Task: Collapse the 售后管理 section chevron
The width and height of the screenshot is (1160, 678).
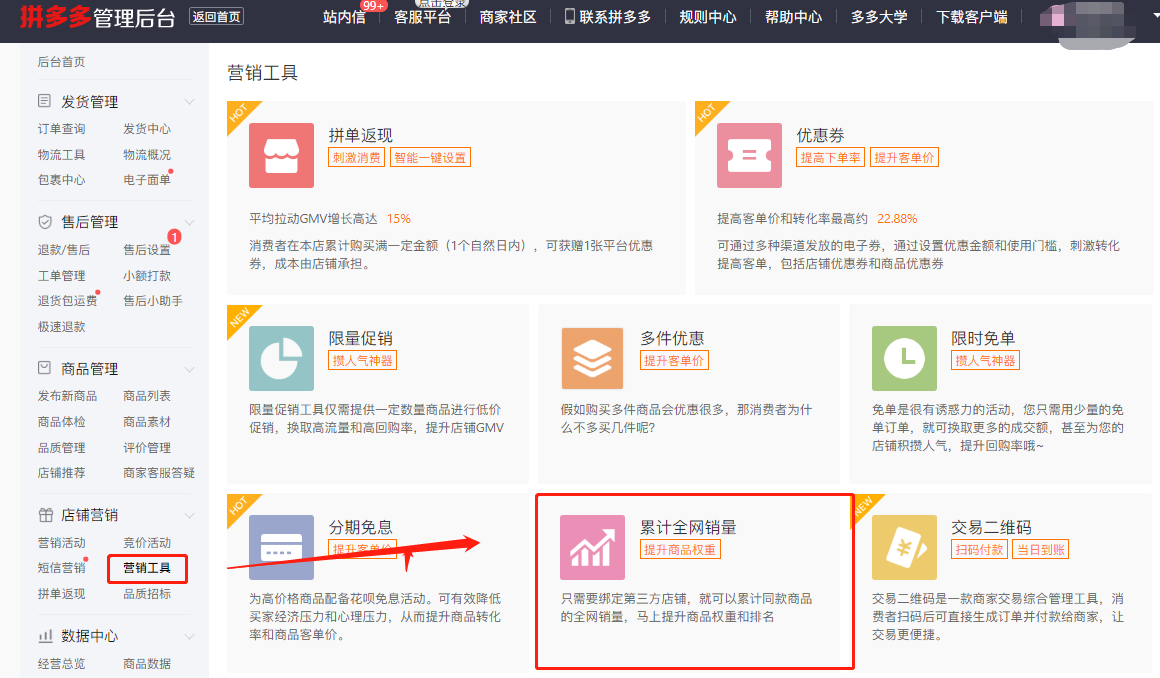Action: pyautogui.click(x=189, y=222)
